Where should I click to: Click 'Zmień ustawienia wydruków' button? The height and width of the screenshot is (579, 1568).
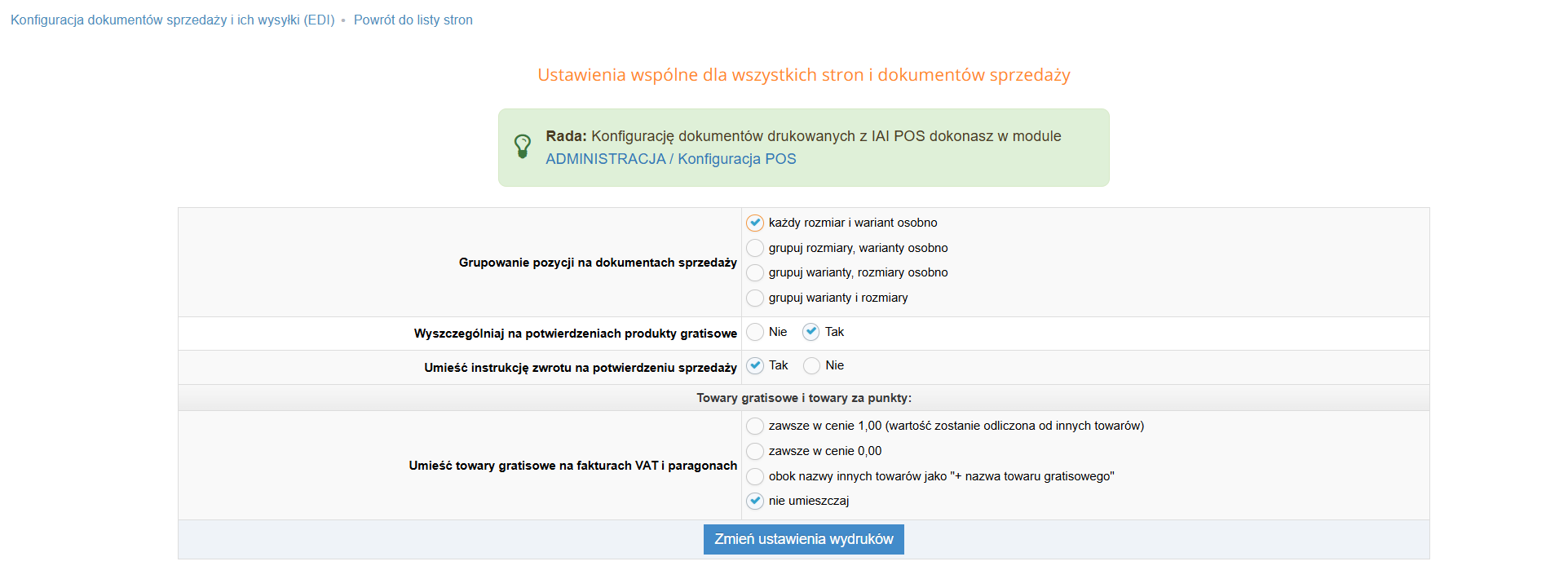(x=804, y=539)
